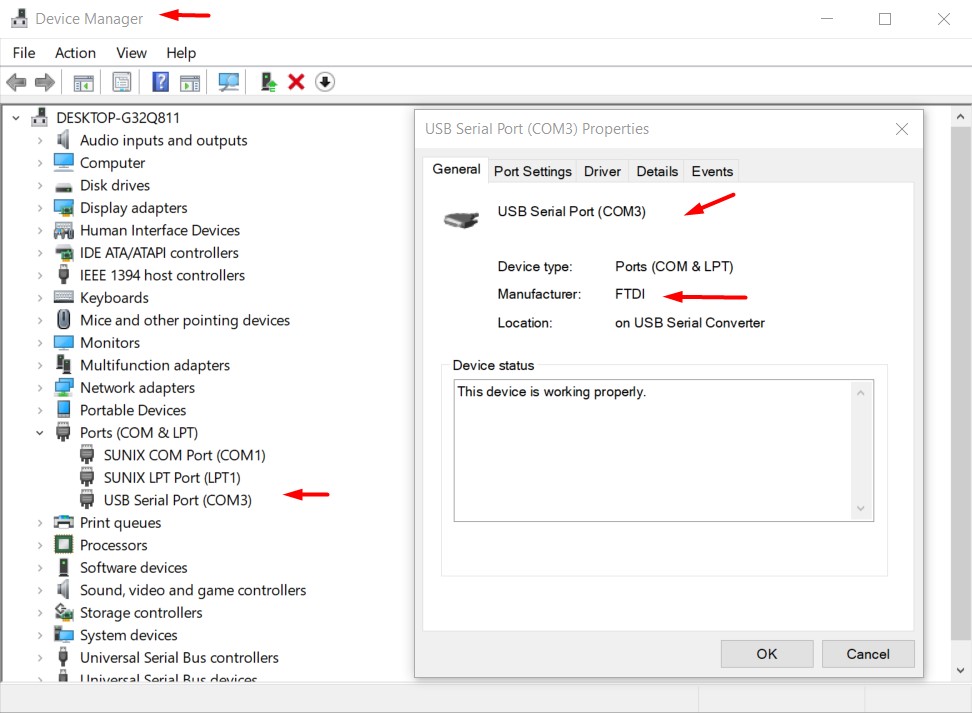Viewport: 972px width, 713px height.
Task: Switch to the Driver tab
Action: coord(602,172)
